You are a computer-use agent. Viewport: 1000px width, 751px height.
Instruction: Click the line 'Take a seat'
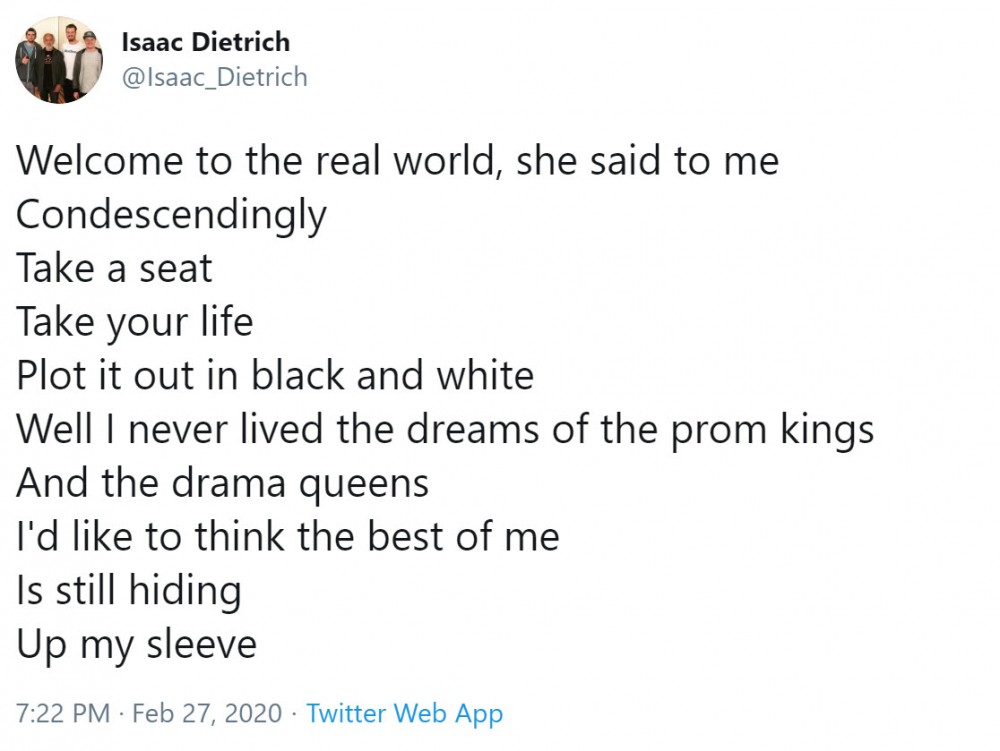[x=114, y=268]
